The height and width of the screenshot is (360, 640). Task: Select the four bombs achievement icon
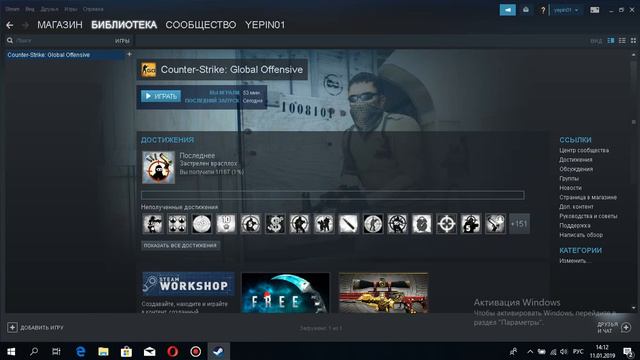click(178, 224)
